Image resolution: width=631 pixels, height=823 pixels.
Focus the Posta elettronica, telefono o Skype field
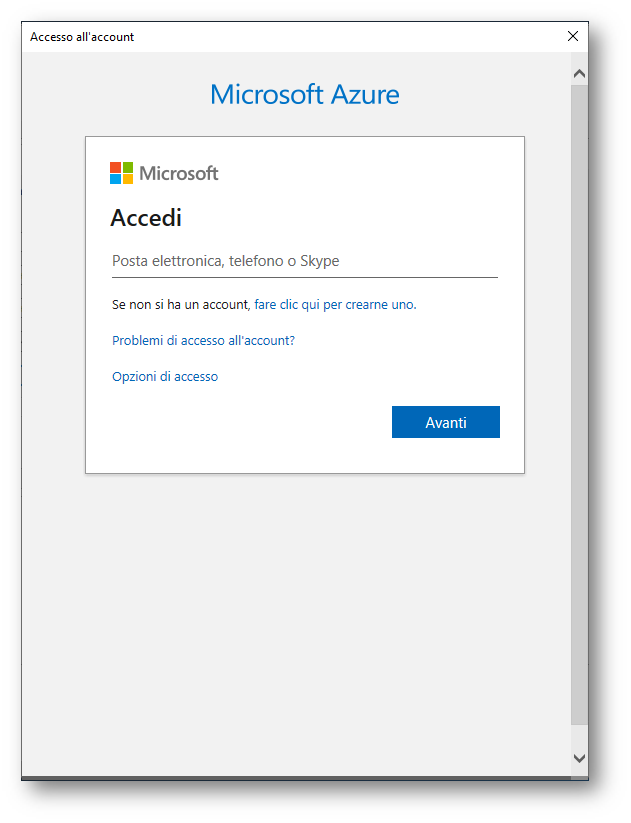coord(304,261)
